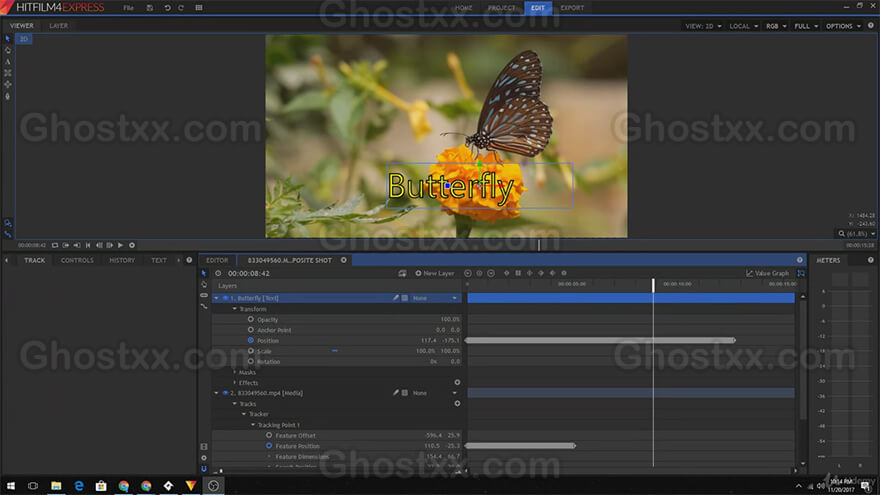Add an effect to Butterfly layer
Screen dimensions: 880x495
(x=457, y=382)
